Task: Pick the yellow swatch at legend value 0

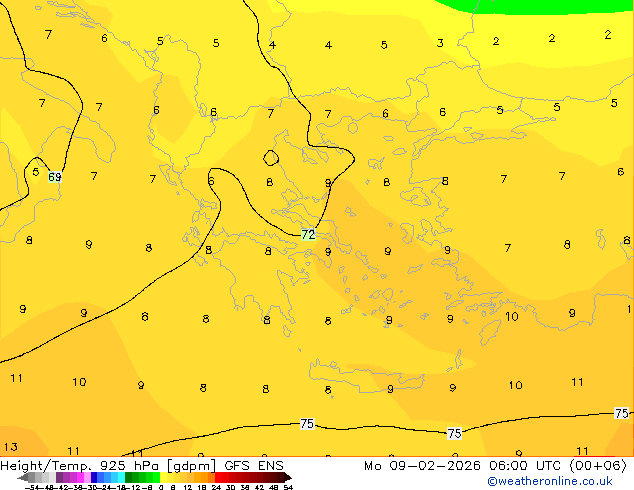Action: [x=164, y=477]
